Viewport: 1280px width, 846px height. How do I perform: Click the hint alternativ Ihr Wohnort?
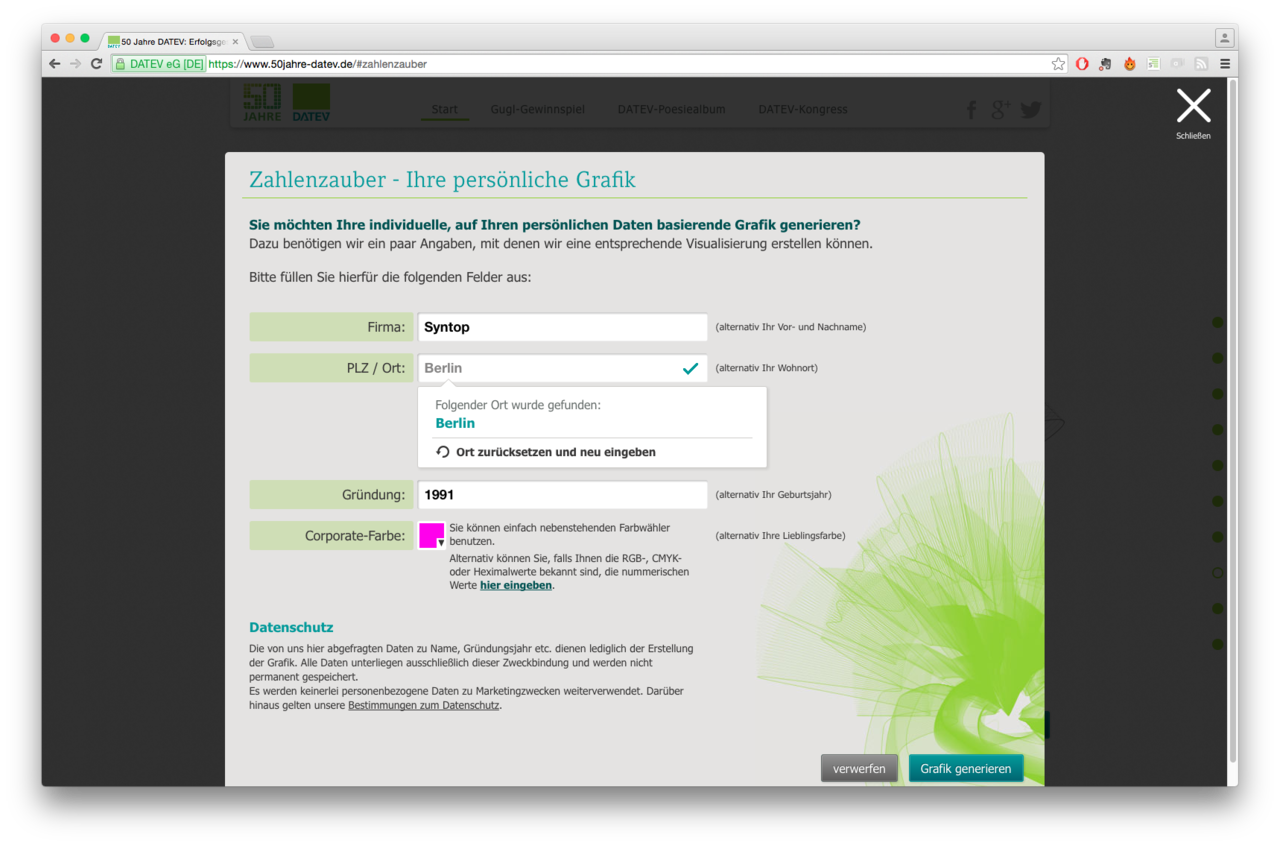tap(766, 368)
